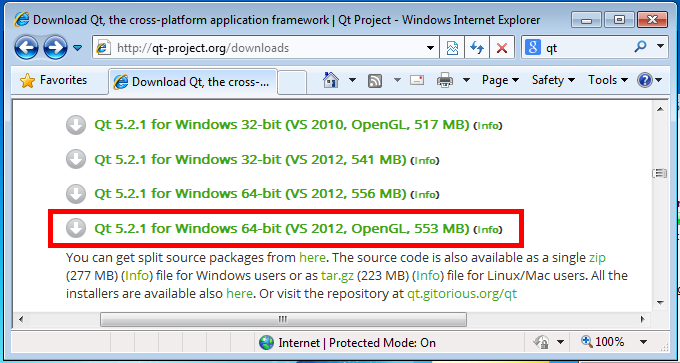Screen dimensions: 680x363
Task: Expand the feeds dropdown arrow
Action: 397,81
